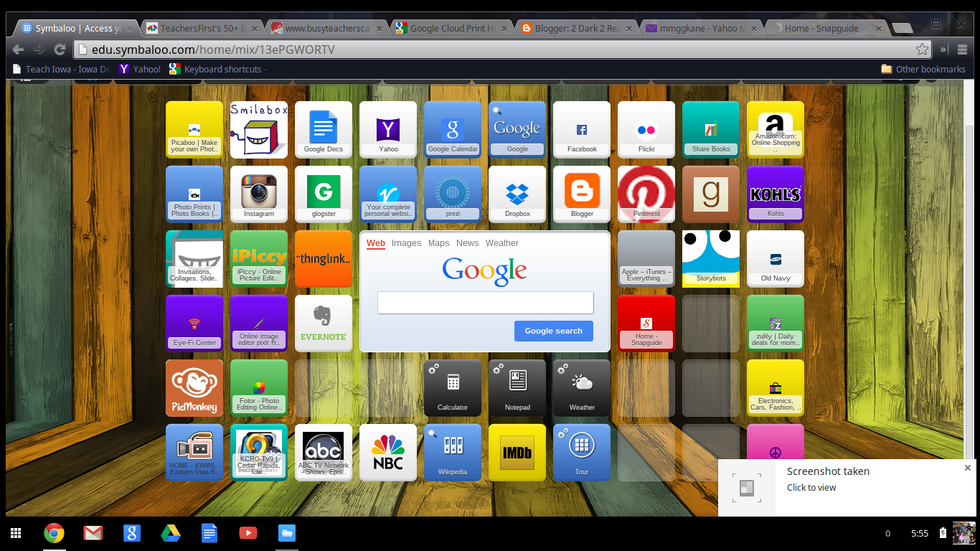The height and width of the screenshot is (551, 980).
Task: Click the address bar URL
Action: click(213, 49)
